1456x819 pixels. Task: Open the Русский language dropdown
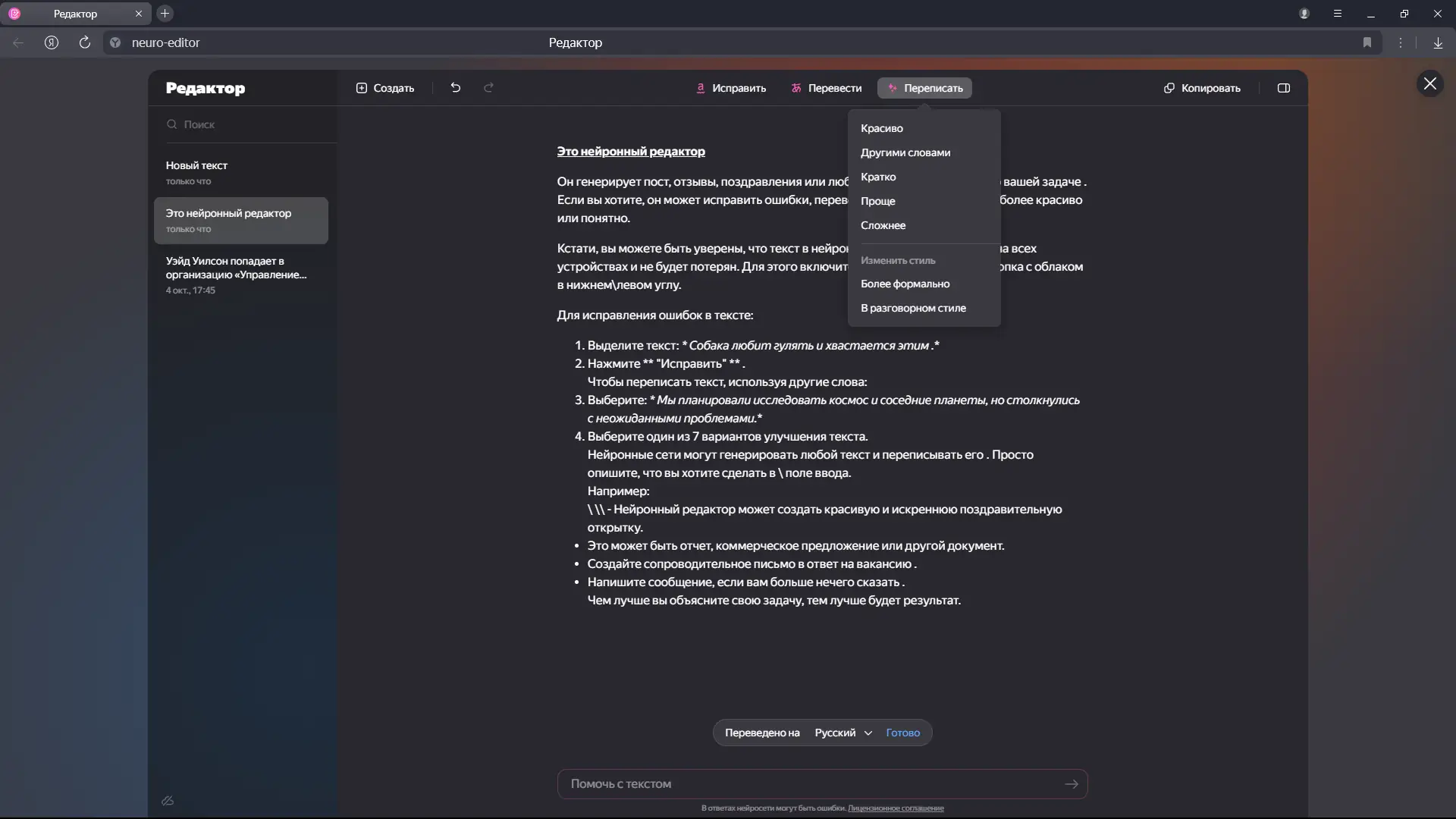pos(843,733)
